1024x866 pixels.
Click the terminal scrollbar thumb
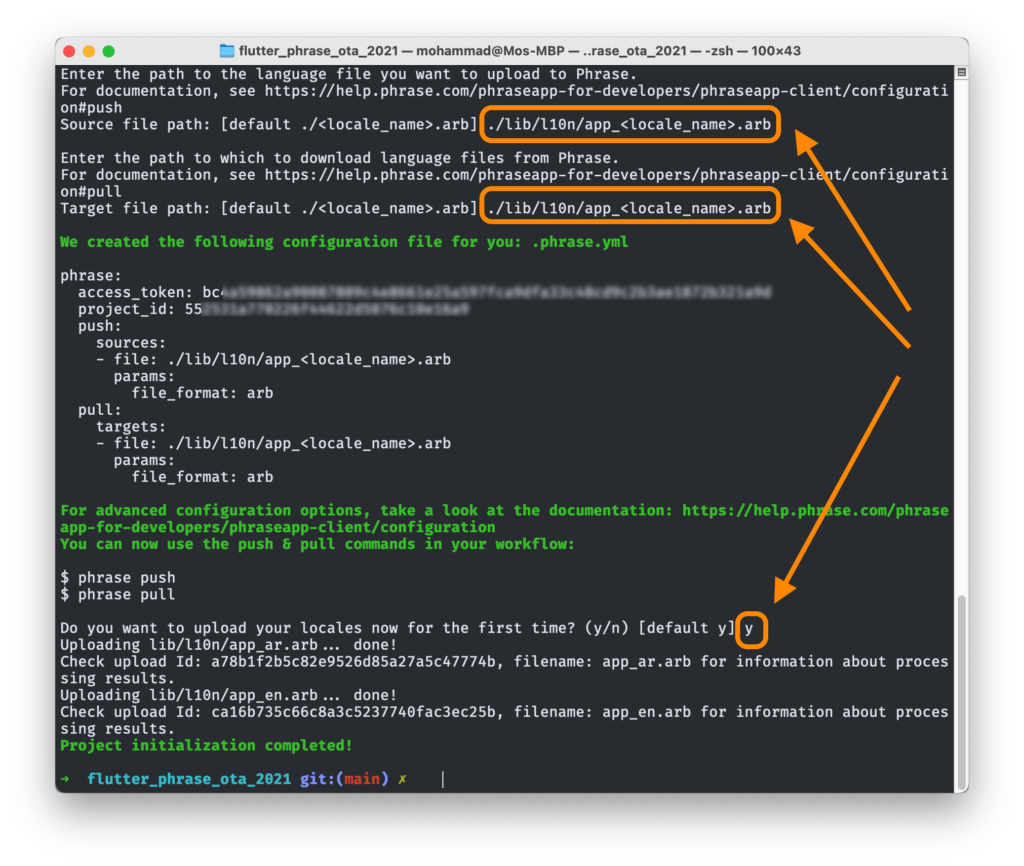tap(961, 693)
